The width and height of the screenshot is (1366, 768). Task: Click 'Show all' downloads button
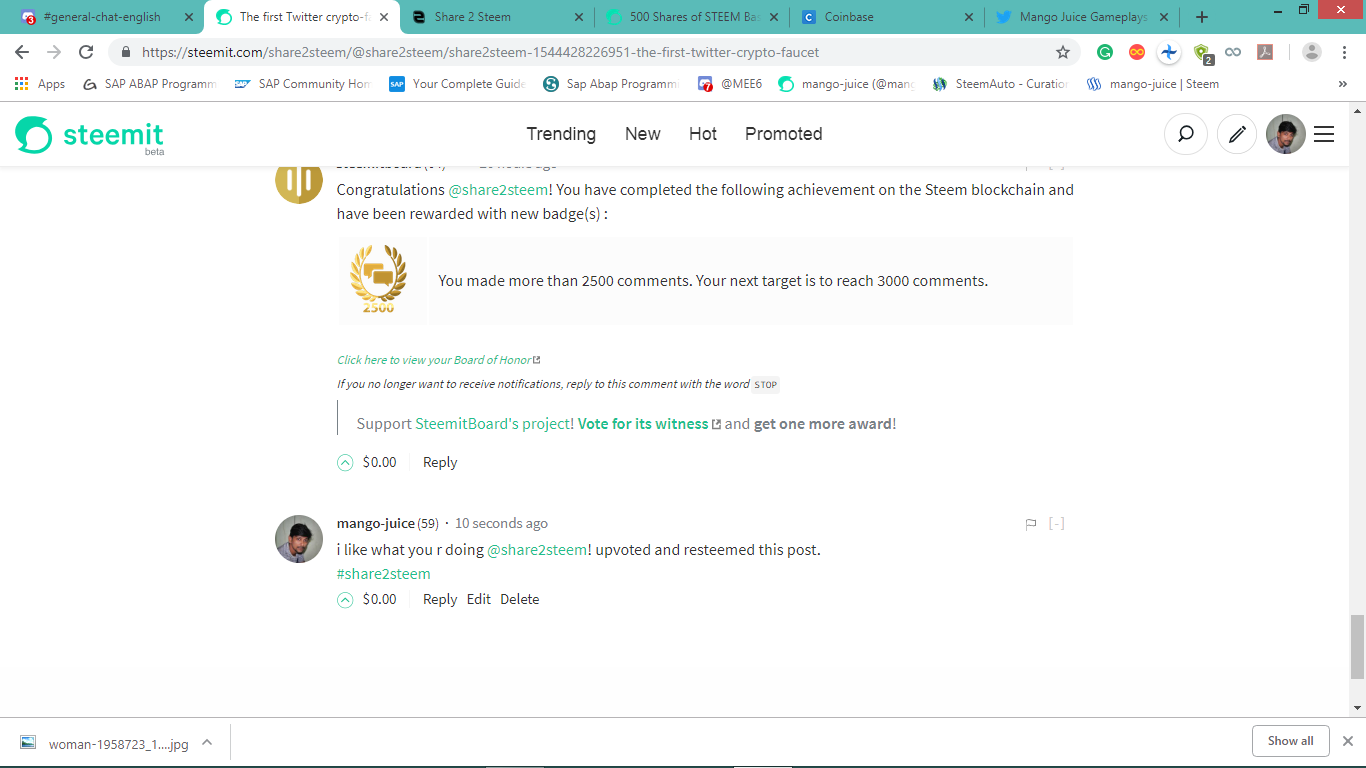tap(1290, 741)
